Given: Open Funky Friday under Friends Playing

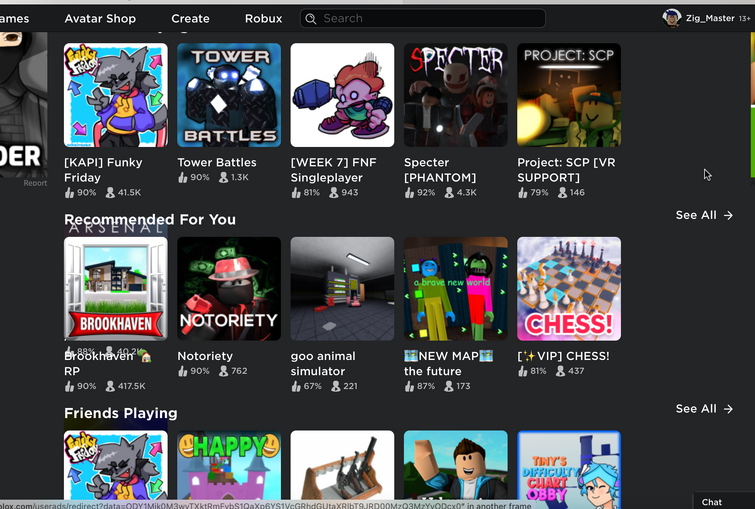Looking at the screenshot, I should click(116, 465).
